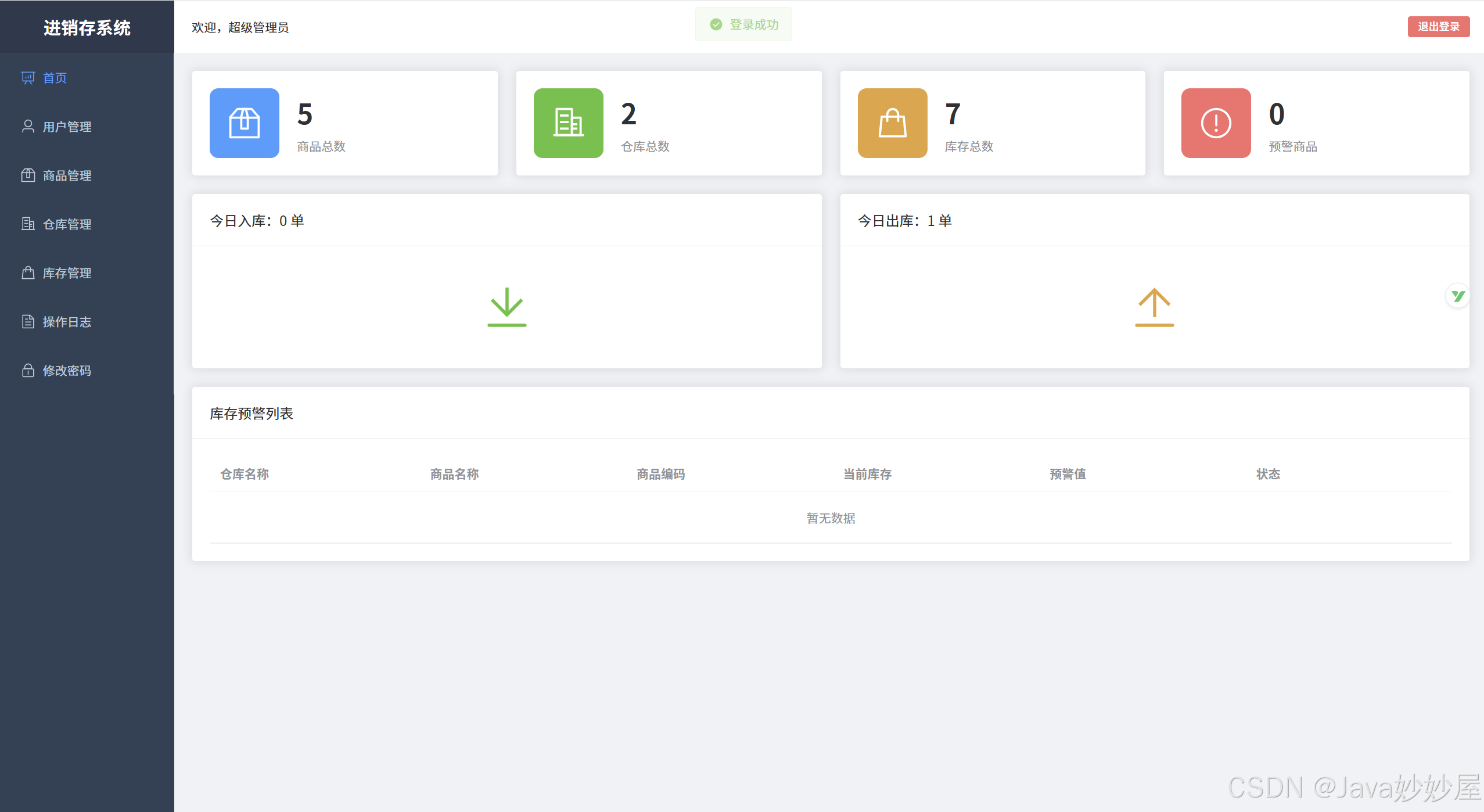Click the 商品名称 column header
The width and height of the screenshot is (1484, 812).
(x=454, y=475)
